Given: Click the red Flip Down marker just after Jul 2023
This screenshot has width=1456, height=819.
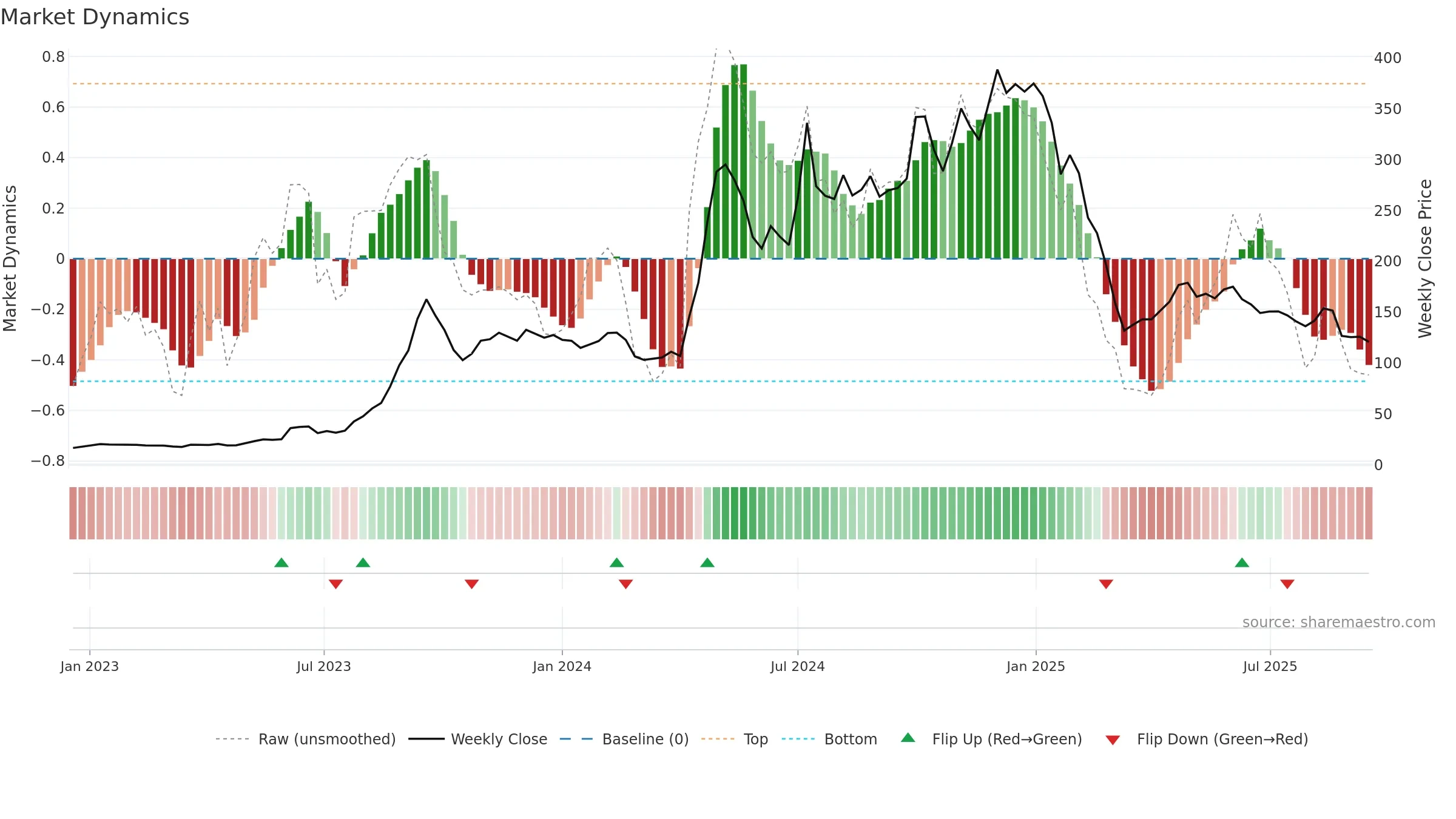Looking at the screenshot, I should (x=336, y=584).
